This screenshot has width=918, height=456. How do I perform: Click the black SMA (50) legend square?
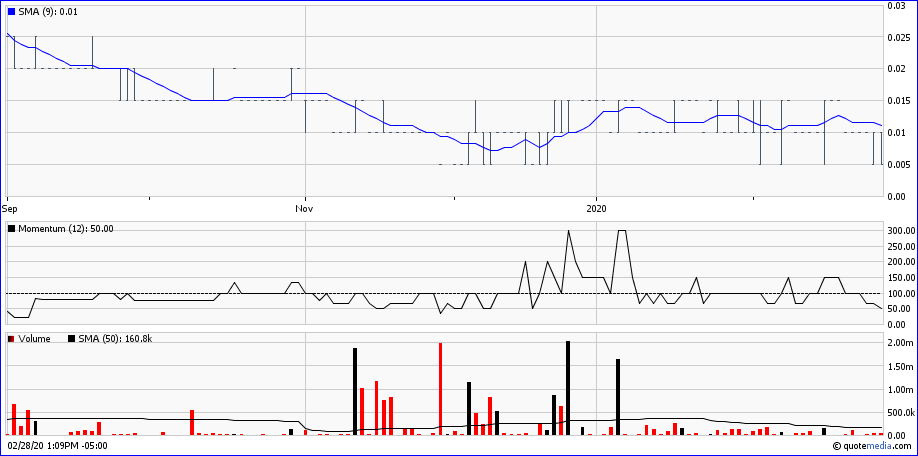(x=72, y=339)
